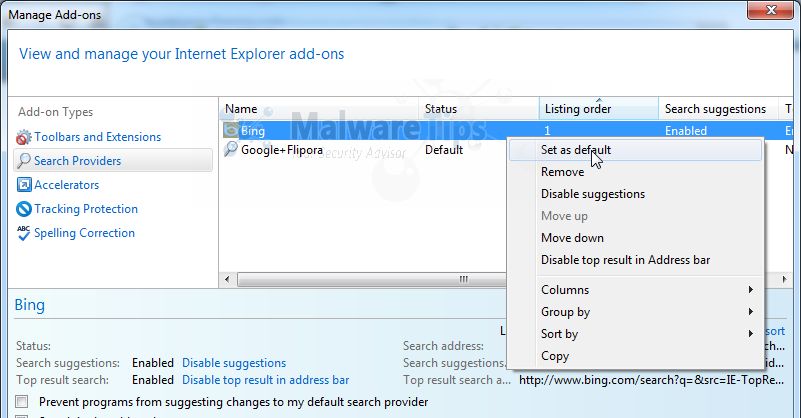The height and width of the screenshot is (418, 801).
Task: Click the Spelling Correction ABC icon
Action: coord(23,233)
